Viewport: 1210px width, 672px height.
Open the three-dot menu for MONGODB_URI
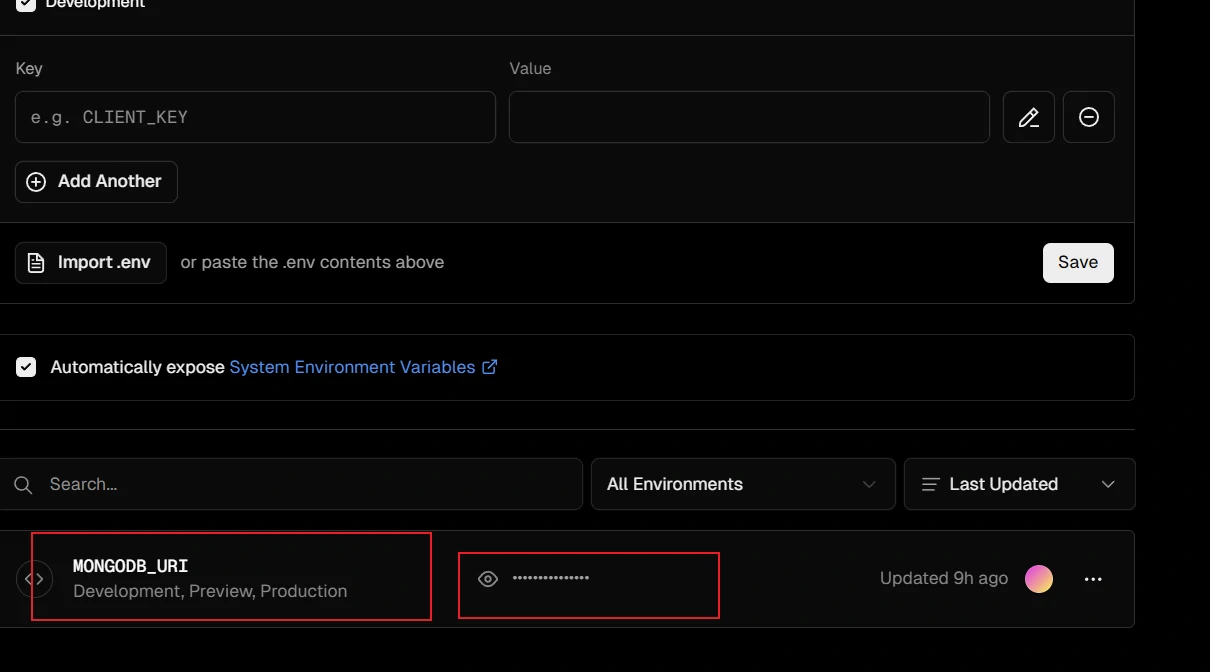1093,579
